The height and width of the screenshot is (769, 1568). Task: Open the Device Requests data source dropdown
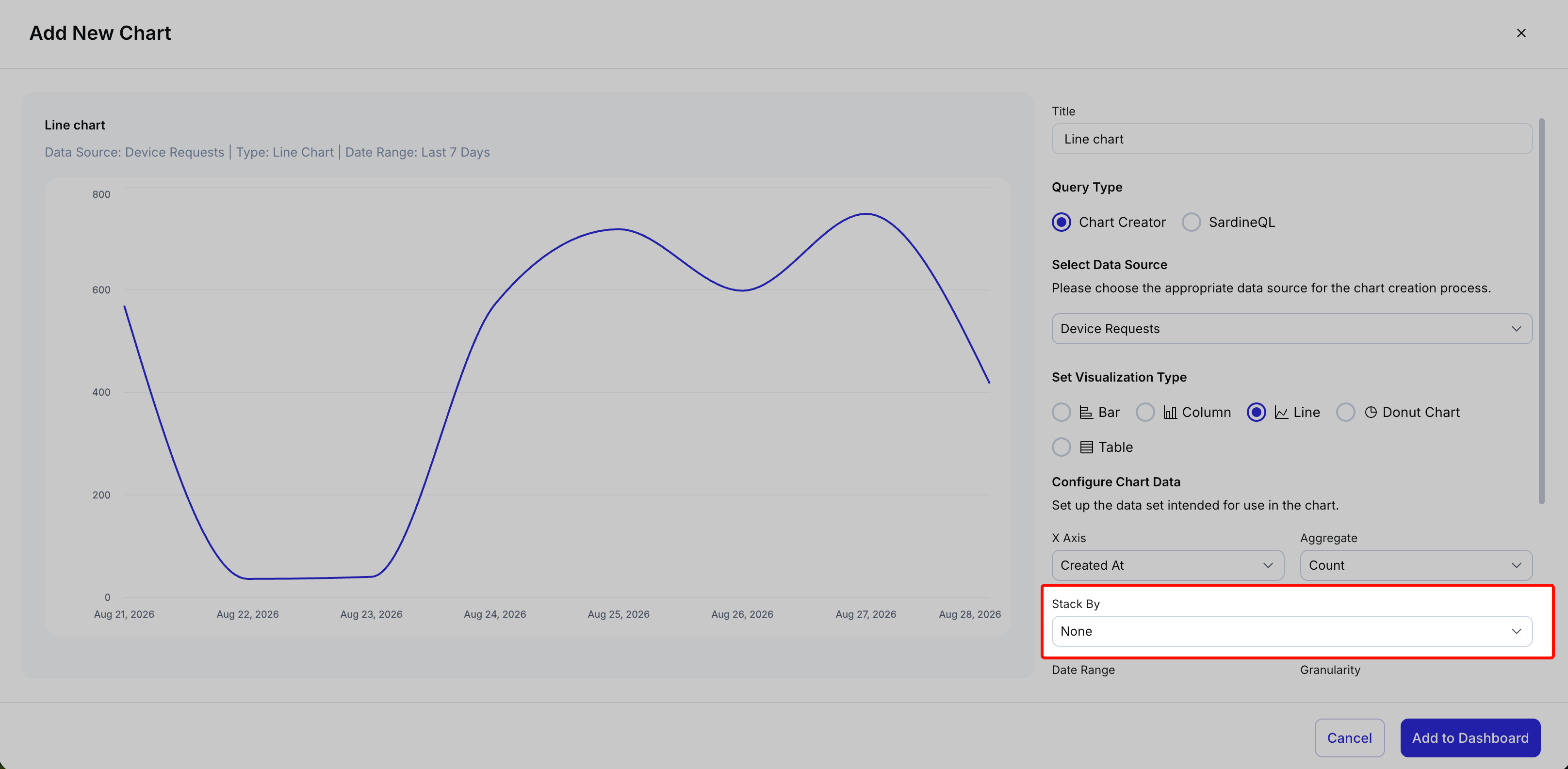click(x=1291, y=329)
